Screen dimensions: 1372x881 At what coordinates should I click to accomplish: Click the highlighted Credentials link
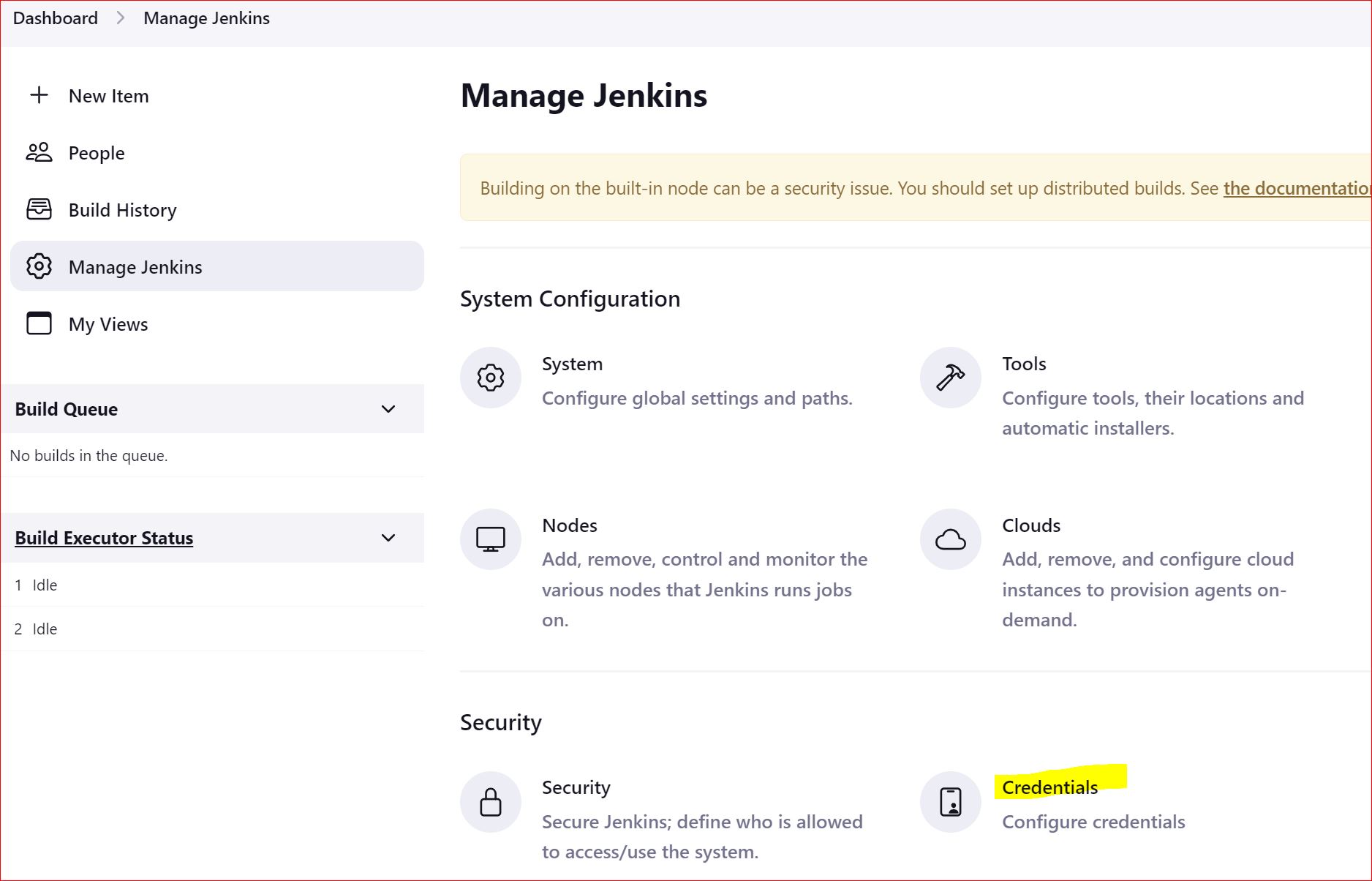1049,787
